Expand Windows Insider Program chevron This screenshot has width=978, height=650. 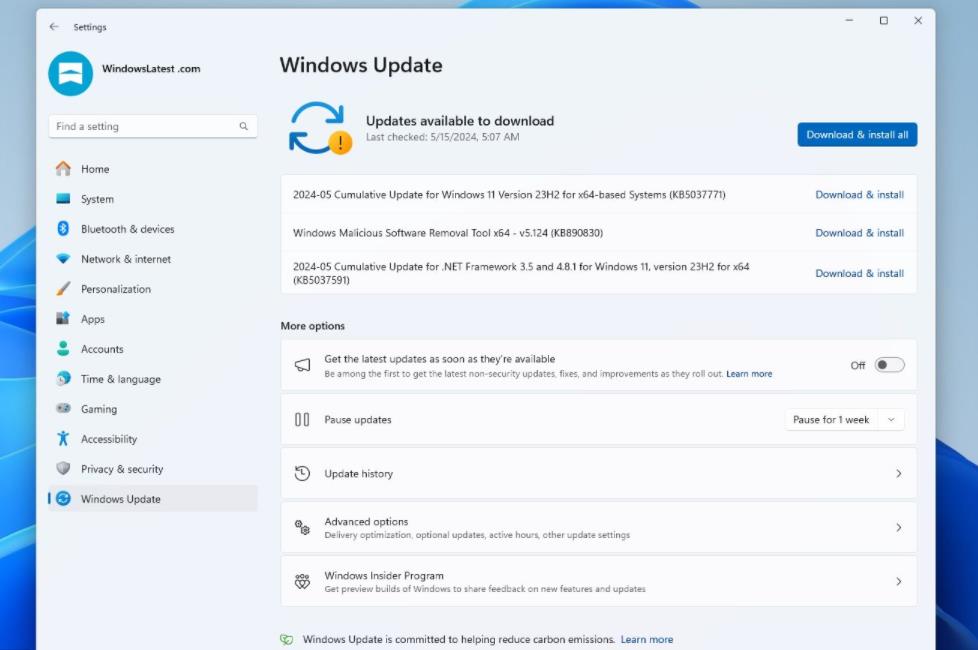coord(898,582)
